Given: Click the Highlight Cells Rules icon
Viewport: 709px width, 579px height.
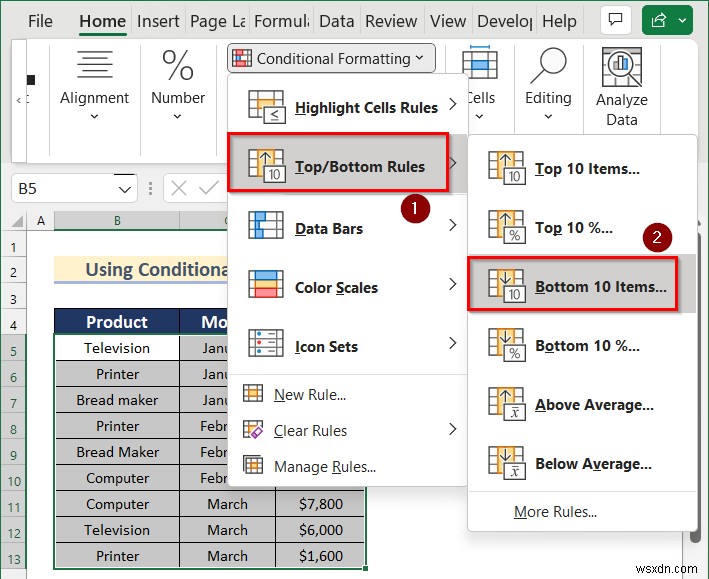Looking at the screenshot, I should (x=267, y=107).
